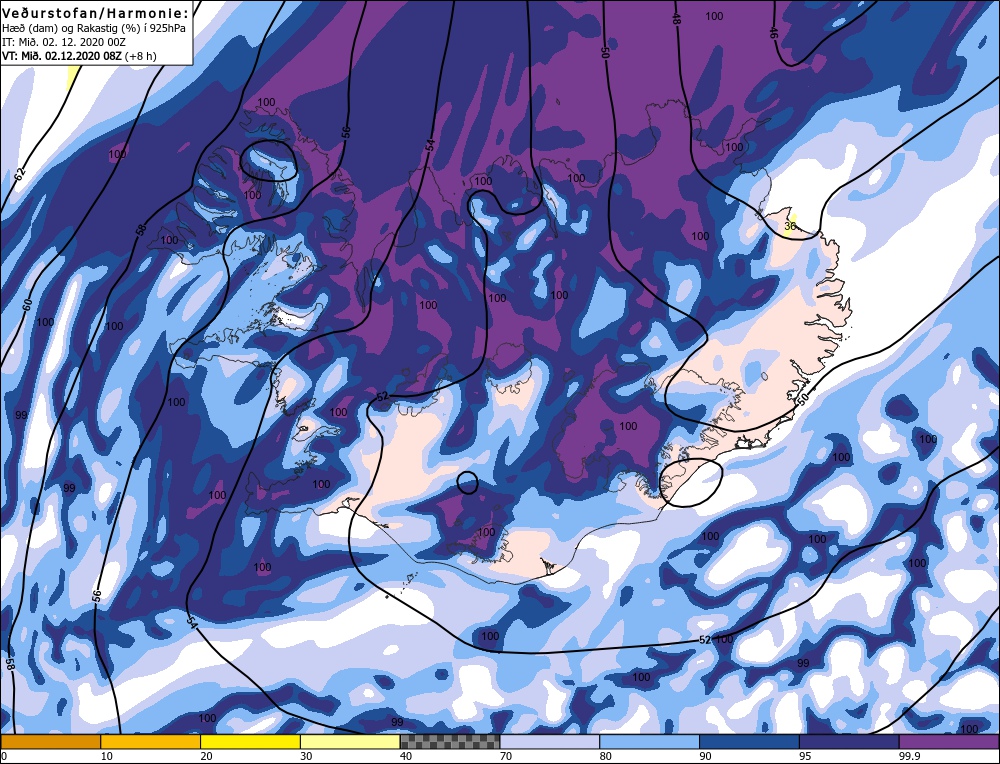
Task: Click the legend tick label '80'
Action: coord(606,756)
